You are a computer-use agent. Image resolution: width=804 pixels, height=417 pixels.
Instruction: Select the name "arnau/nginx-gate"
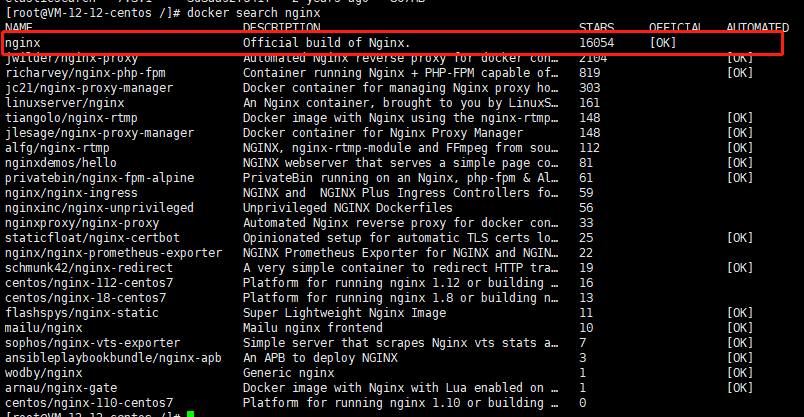coord(61,388)
